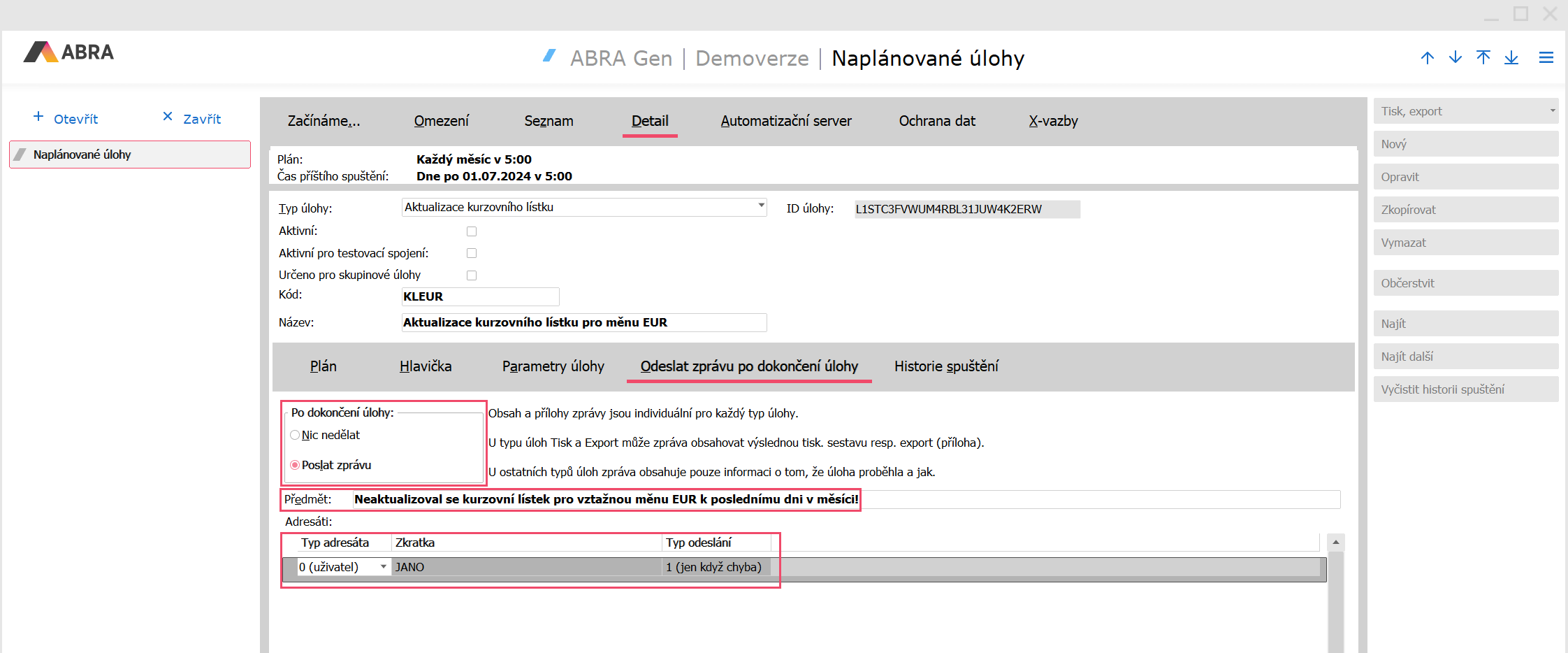
Task: Enable the Aktivní checkbox
Action: click(x=472, y=231)
